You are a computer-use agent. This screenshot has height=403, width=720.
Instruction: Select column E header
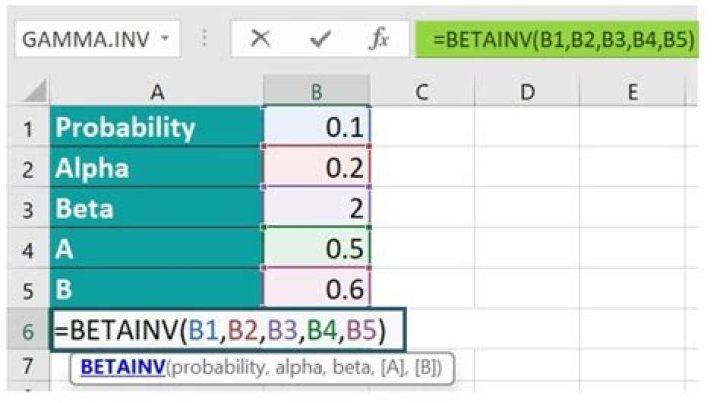click(632, 92)
